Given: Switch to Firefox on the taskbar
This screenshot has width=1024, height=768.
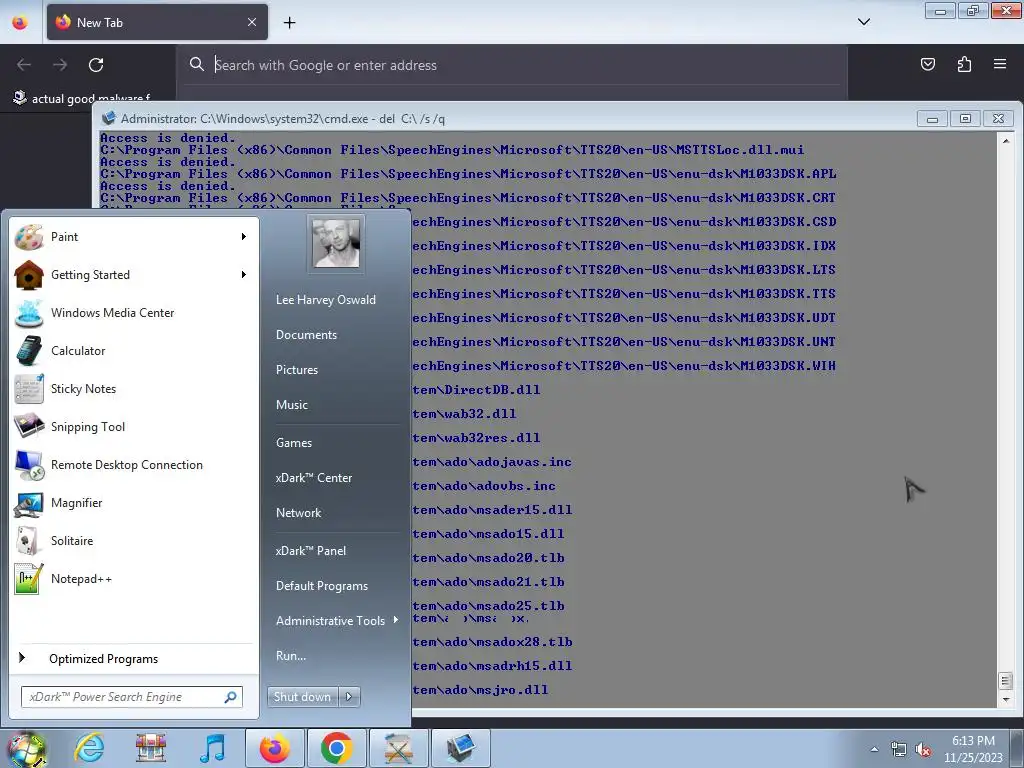Looking at the screenshot, I should [274, 748].
